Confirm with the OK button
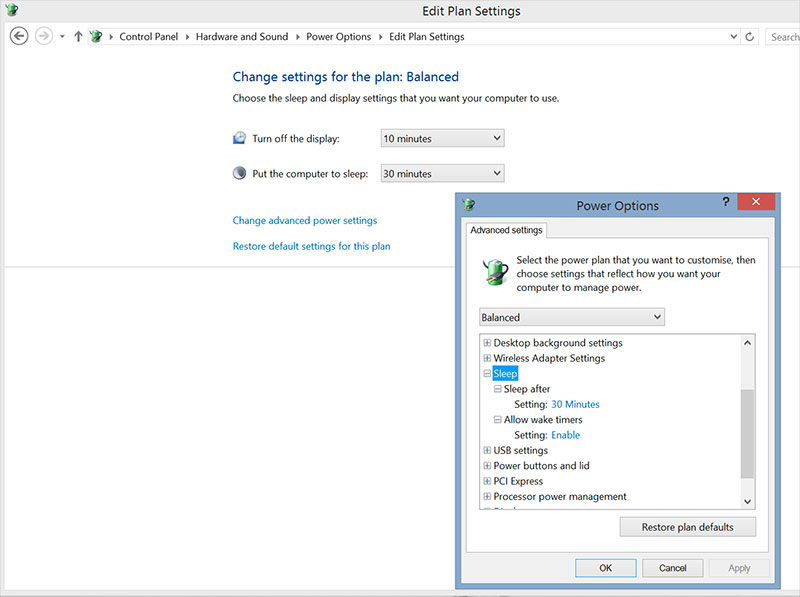800x597 pixels. pyautogui.click(x=606, y=568)
